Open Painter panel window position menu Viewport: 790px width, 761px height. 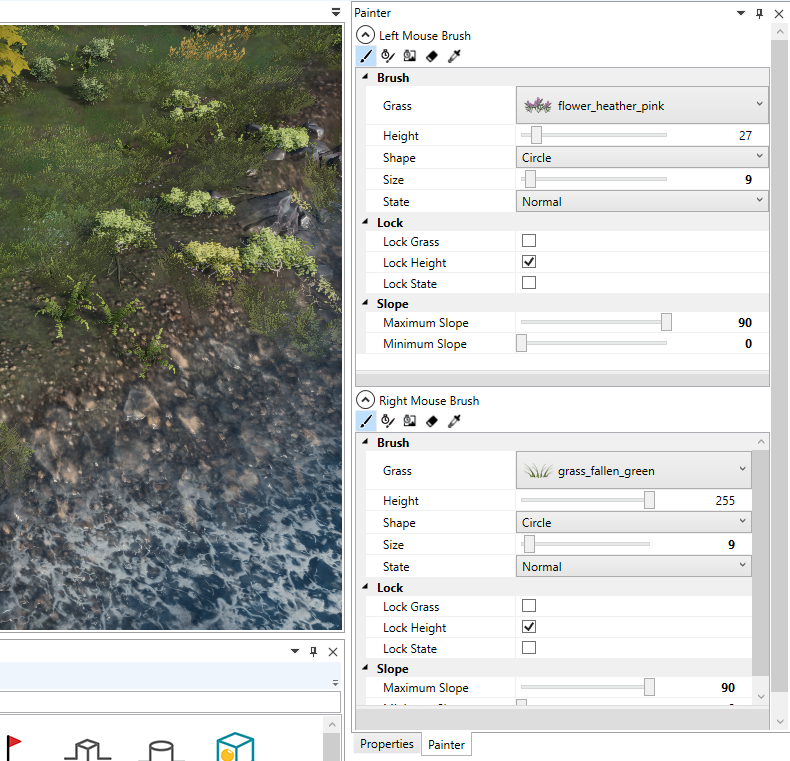pos(741,13)
